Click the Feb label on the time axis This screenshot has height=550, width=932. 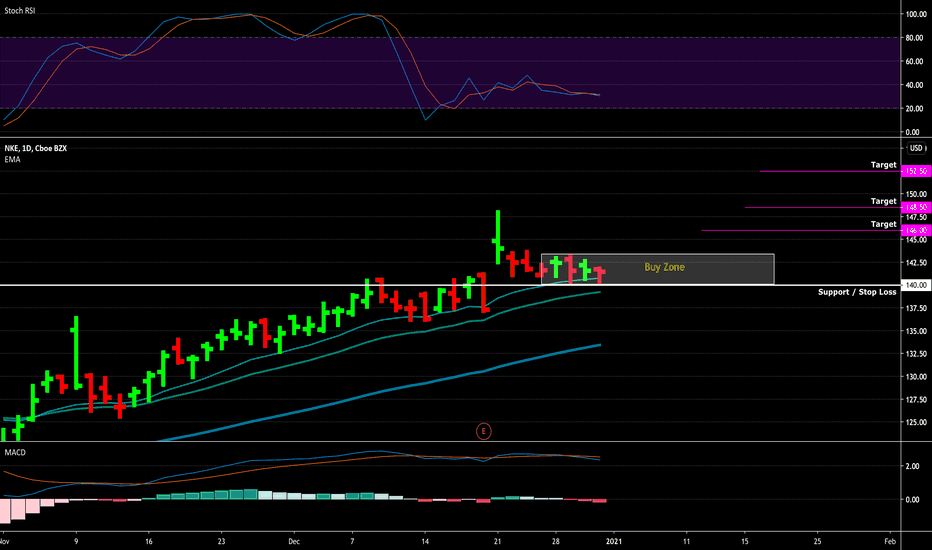click(x=890, y=541)
